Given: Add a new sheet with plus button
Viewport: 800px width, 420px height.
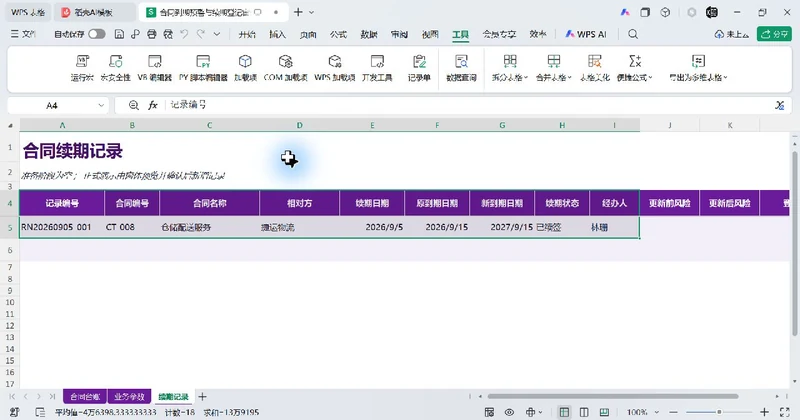Looking at the screenshot, I should (203, 397).
